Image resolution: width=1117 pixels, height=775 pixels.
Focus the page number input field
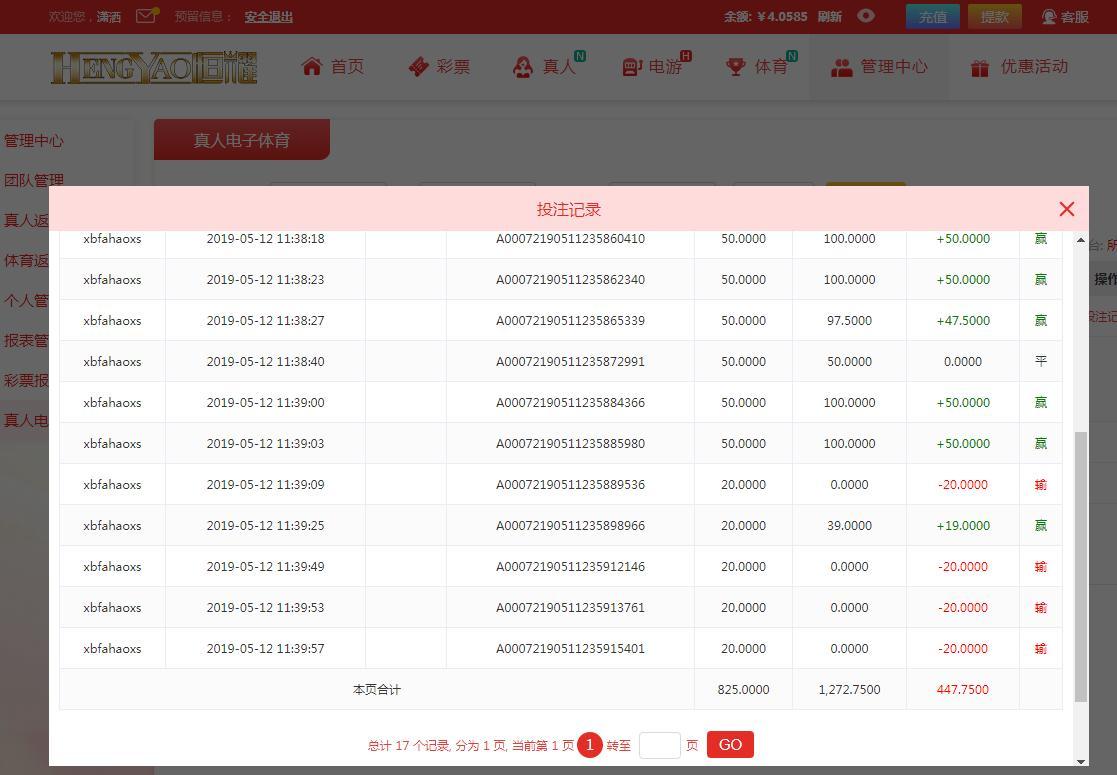coord(660,745)
